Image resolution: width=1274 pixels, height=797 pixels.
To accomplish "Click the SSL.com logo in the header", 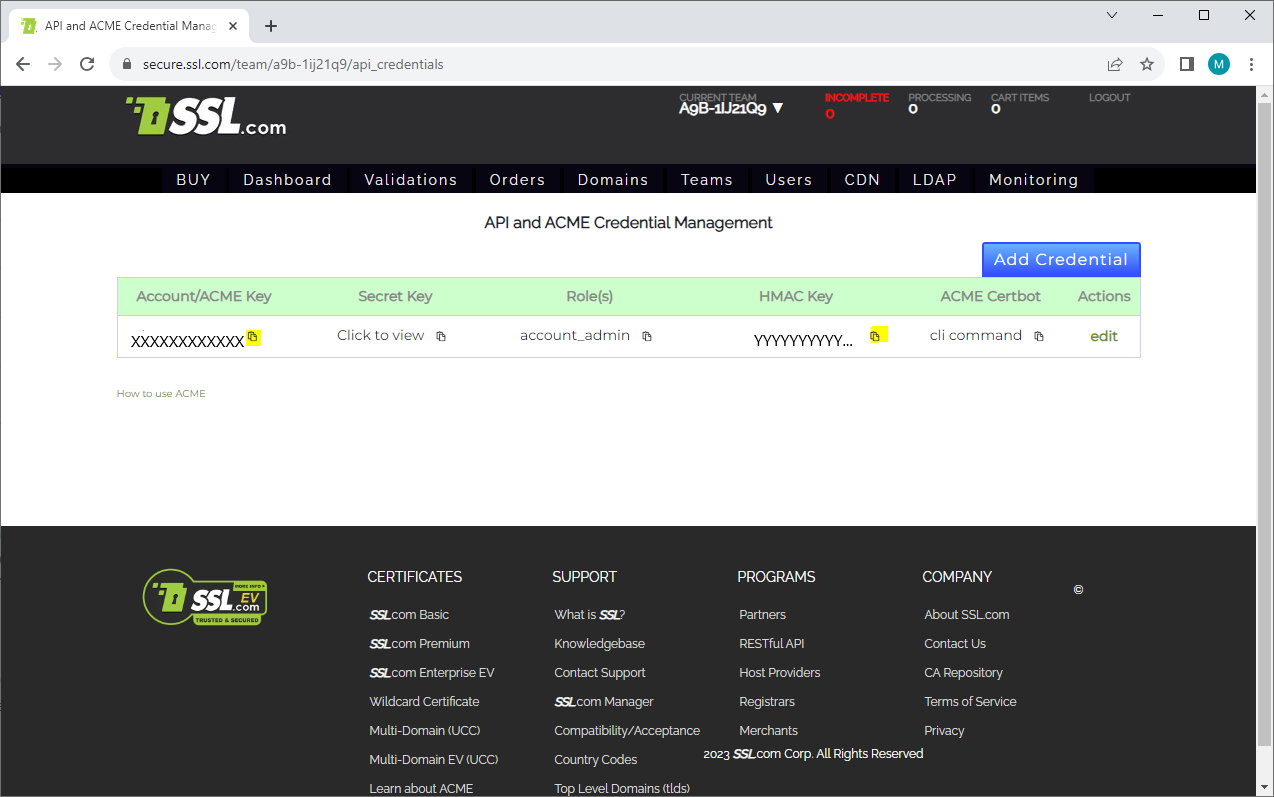I will point(205,117).
